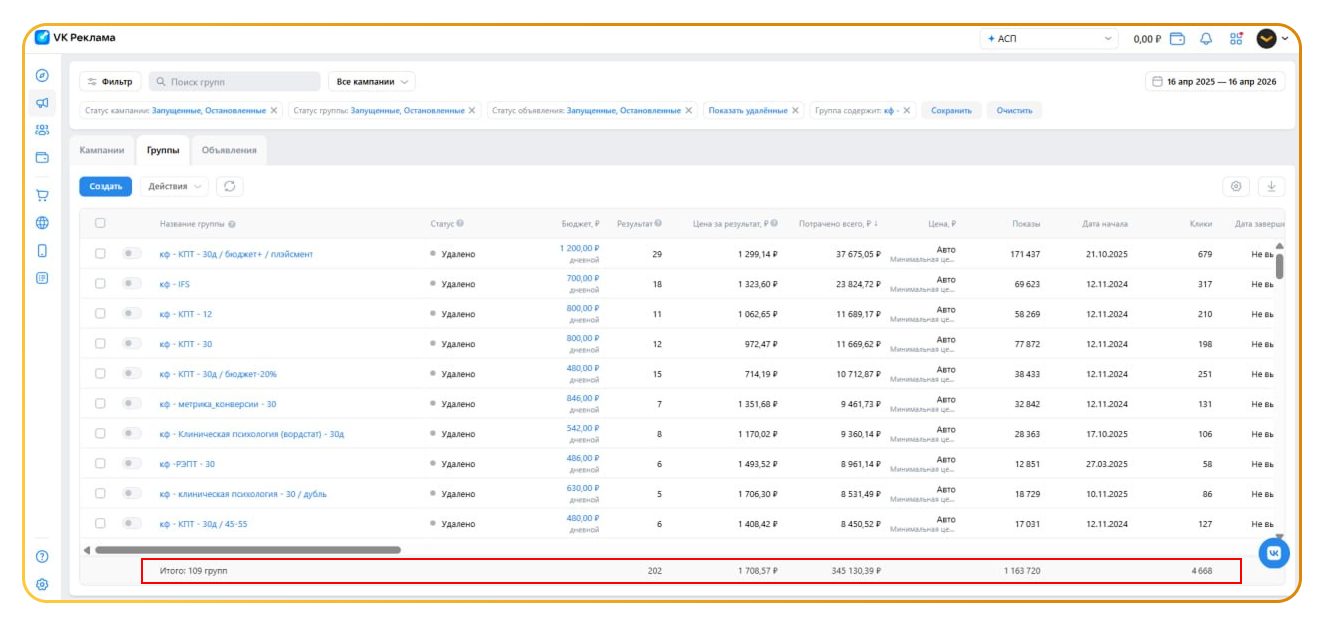Expand the 'АСП' account selector
1323x625 pixels.
(1049, 39)
